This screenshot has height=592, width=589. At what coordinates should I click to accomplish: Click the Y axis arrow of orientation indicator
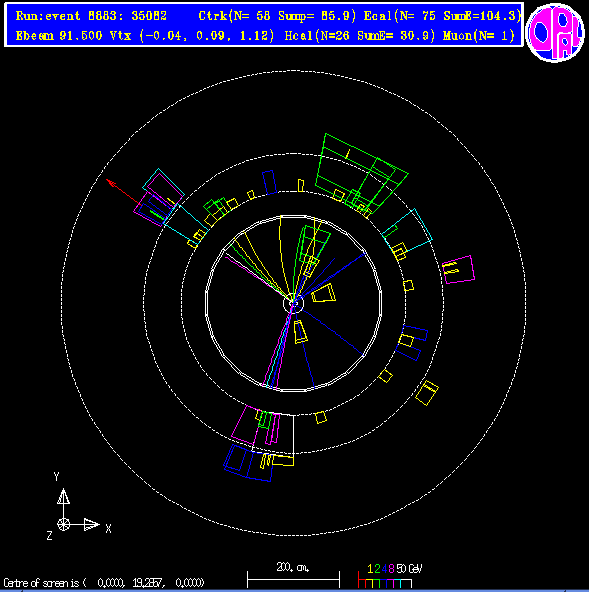(63, 496)
